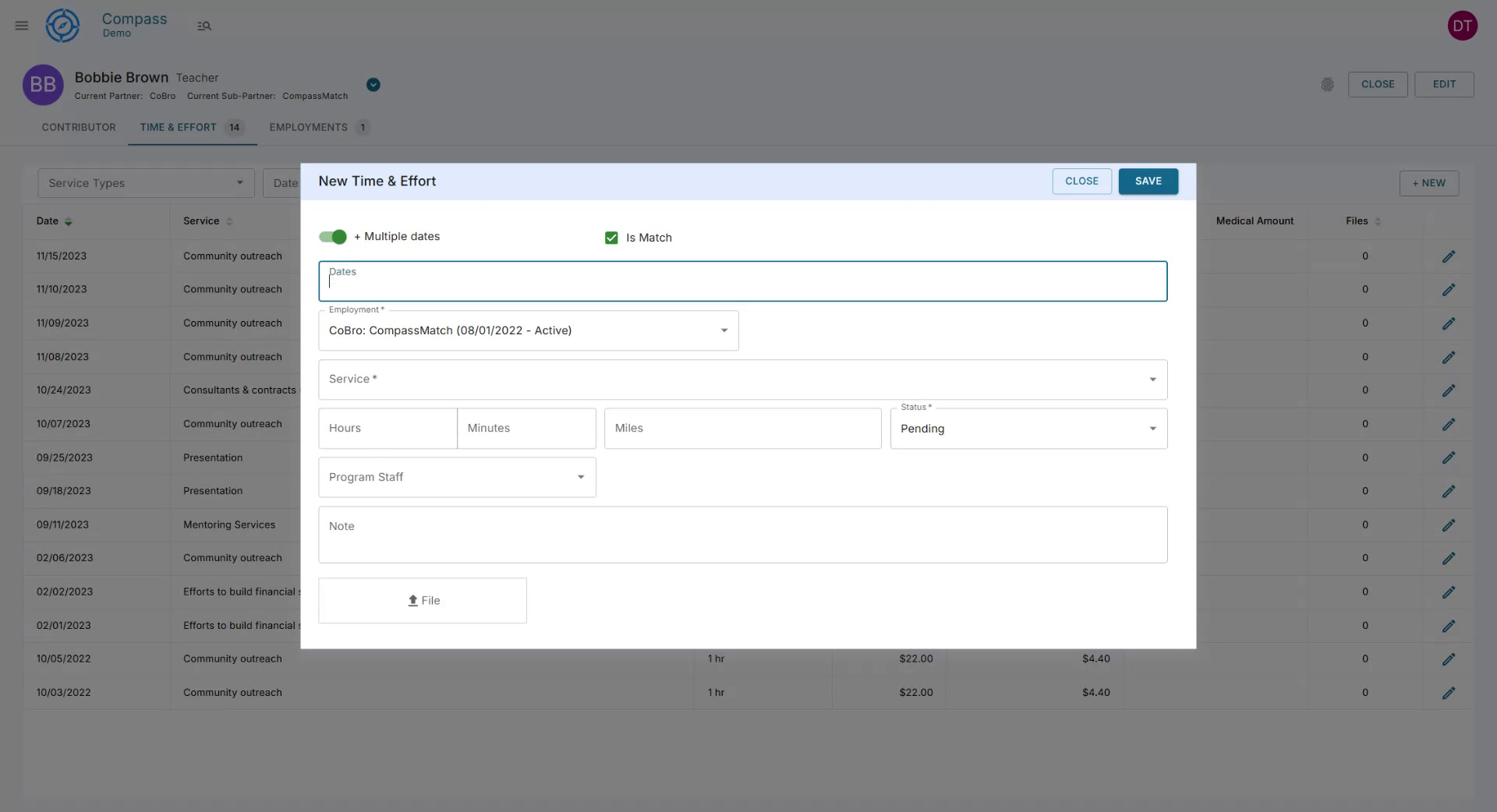Expand the chevron badge next to Bobbie Brown
Image resolution: width=1497 pixels, height=812 pixels.
point(373,85)
